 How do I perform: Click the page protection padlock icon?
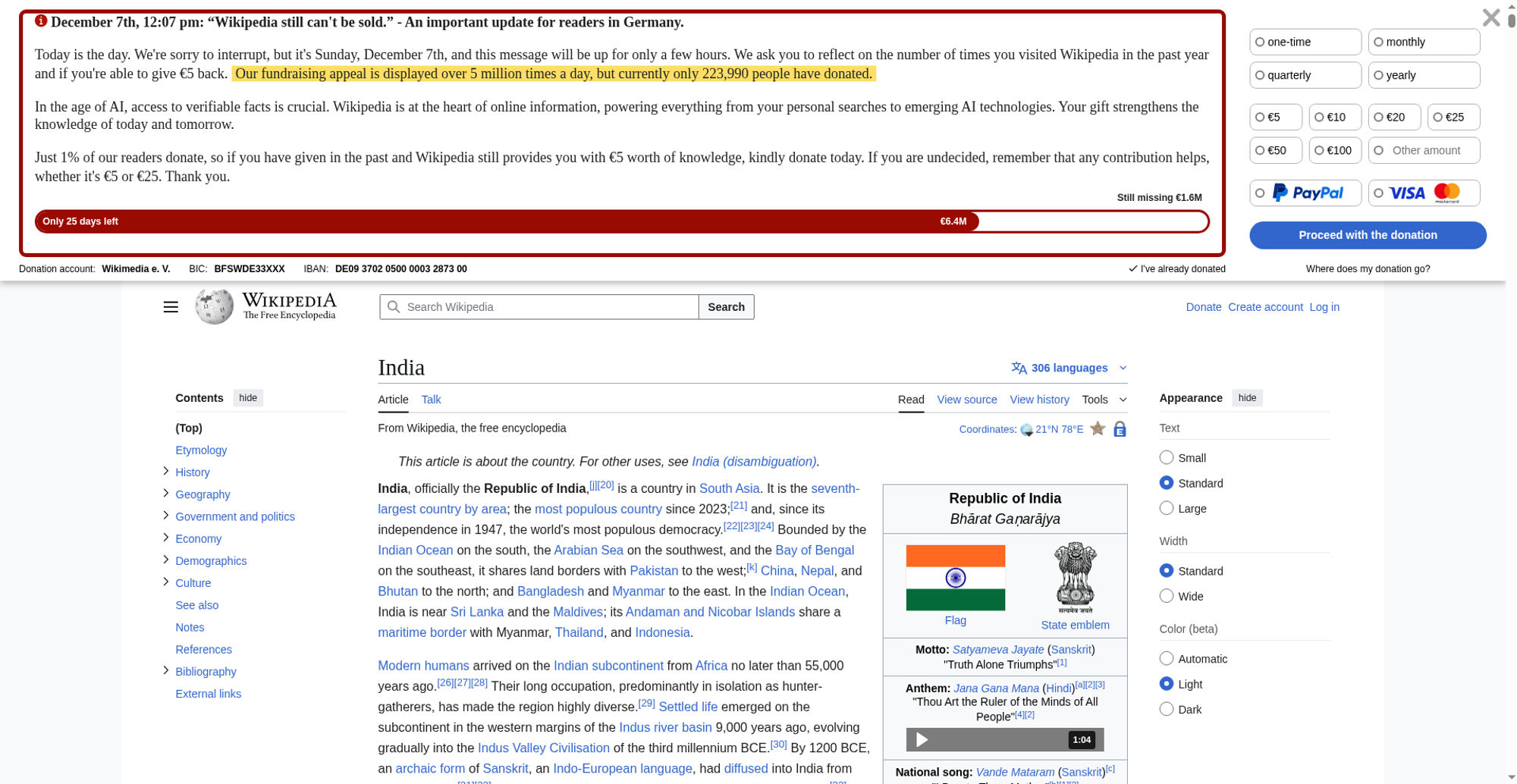coord(1120,429)
